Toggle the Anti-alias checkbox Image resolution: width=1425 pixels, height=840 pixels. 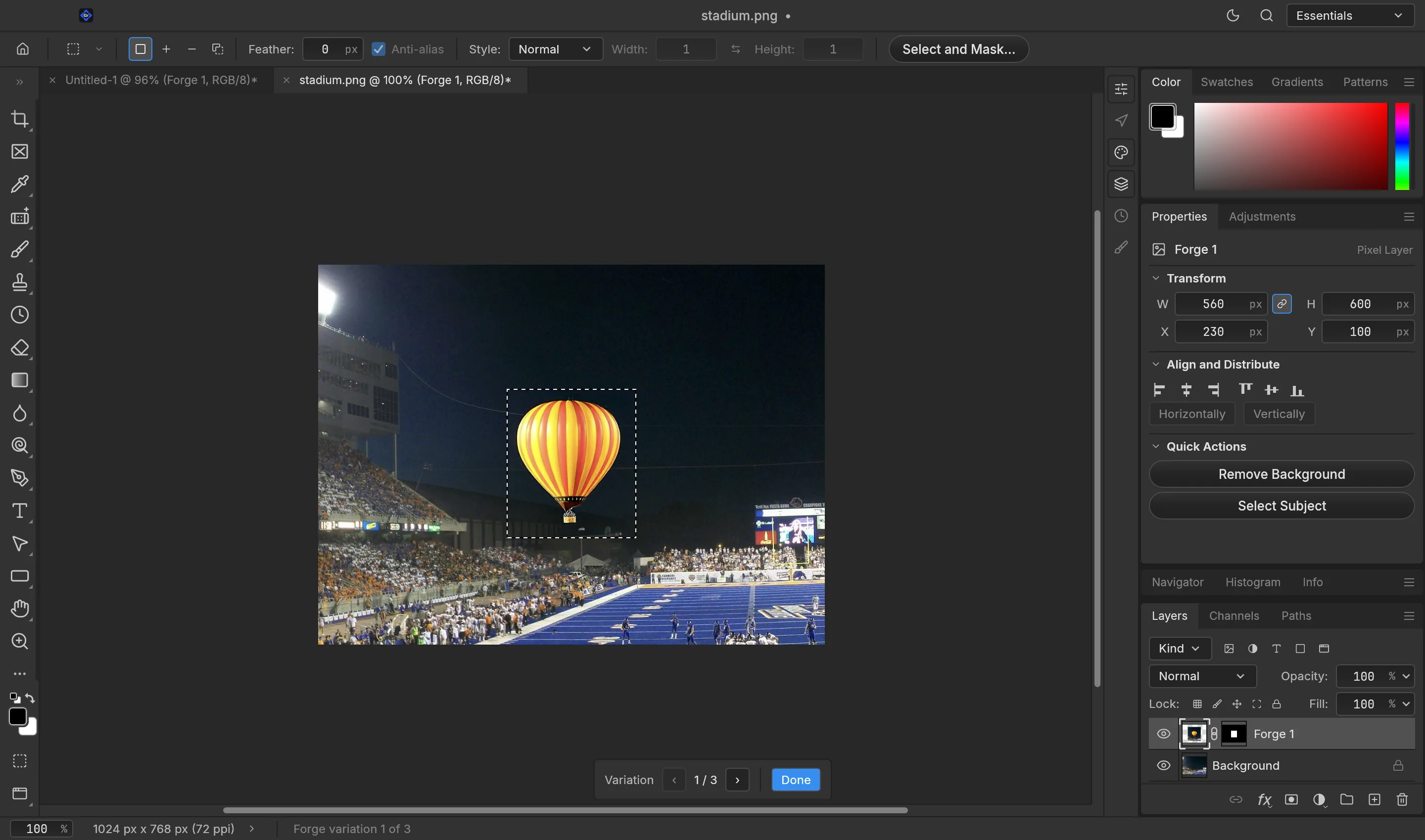point(378,49)
